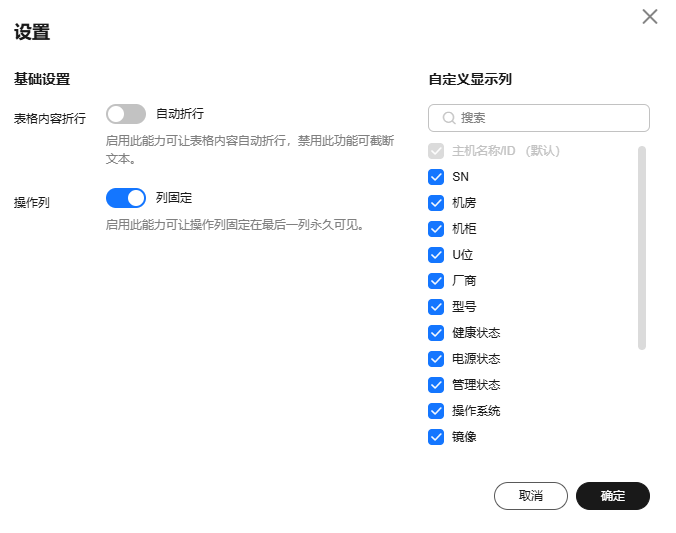The width and height of the screenshot is (676, 533).
Task: Click the 健康状态 label text
Action: tap(476, 332)
